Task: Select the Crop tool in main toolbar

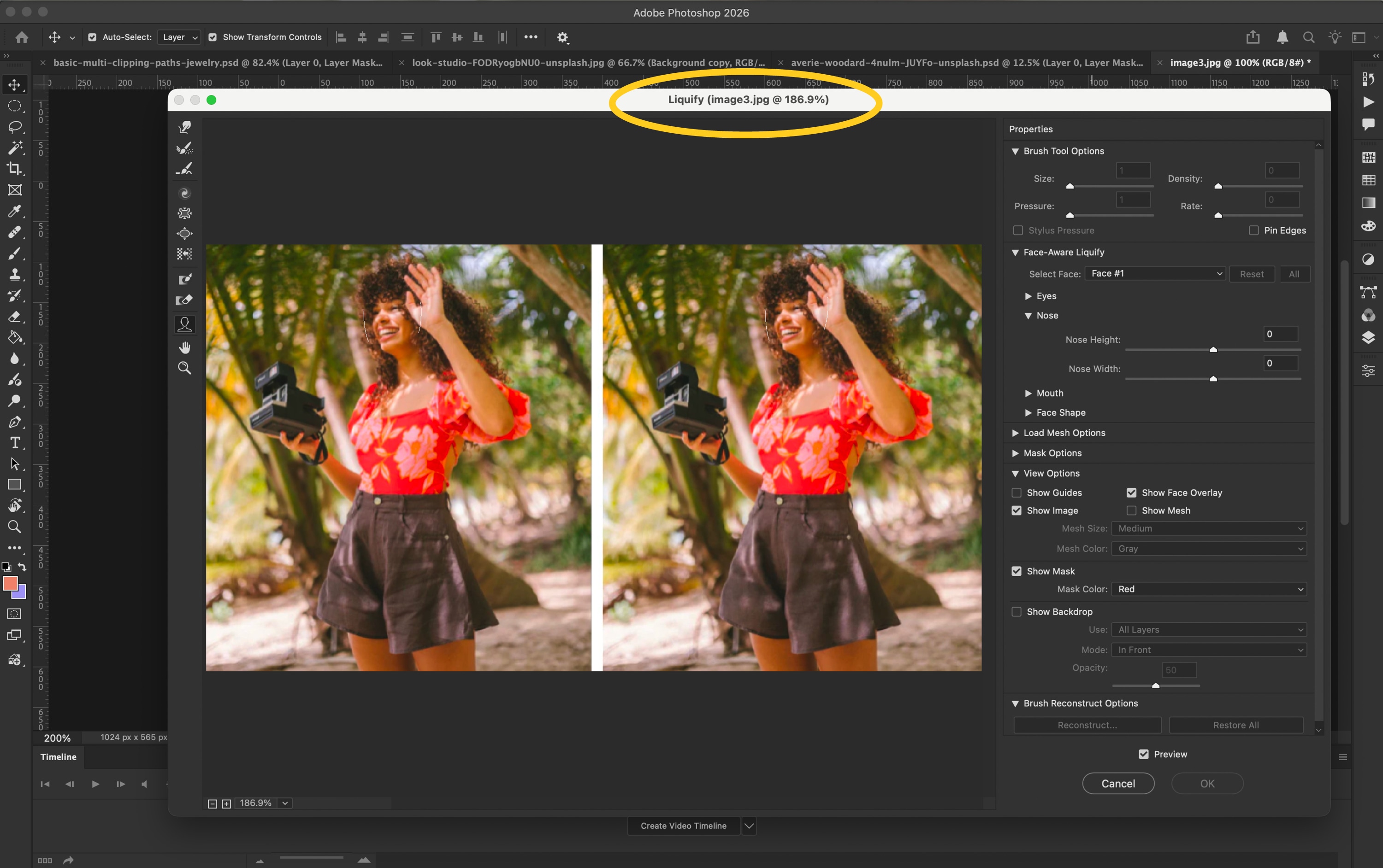Action: coord(15,169)
